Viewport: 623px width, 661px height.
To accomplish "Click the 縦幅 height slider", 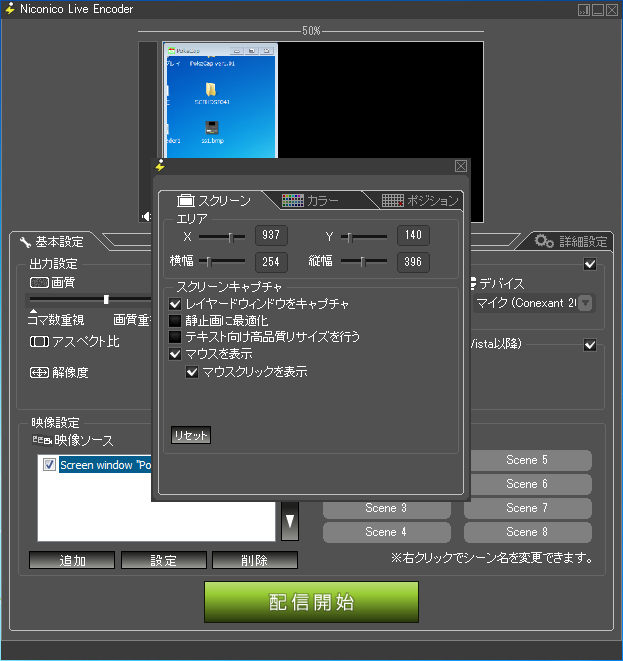I will pos(364,261).
